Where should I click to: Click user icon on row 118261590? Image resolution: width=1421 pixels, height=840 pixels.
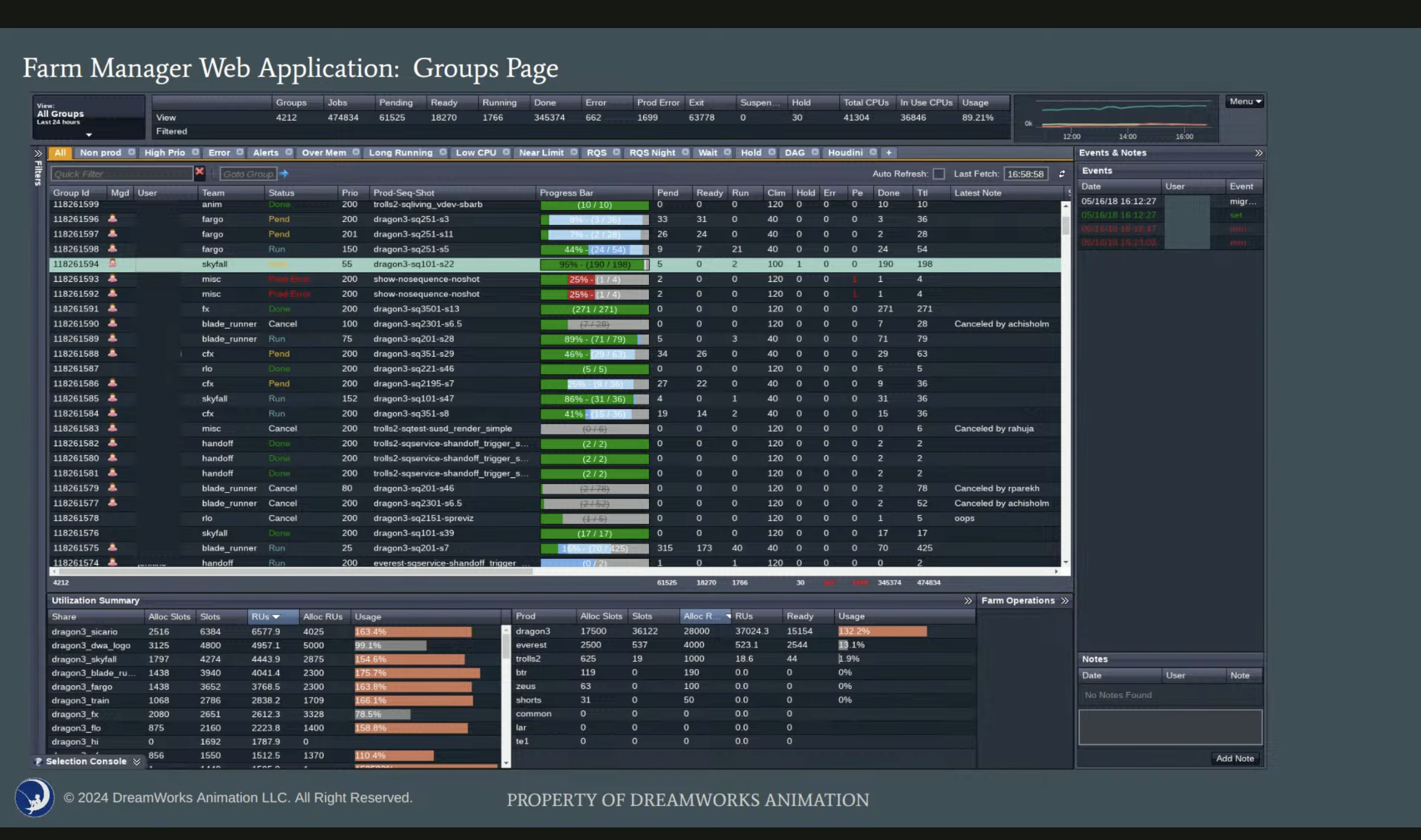(x=113, y=323)
